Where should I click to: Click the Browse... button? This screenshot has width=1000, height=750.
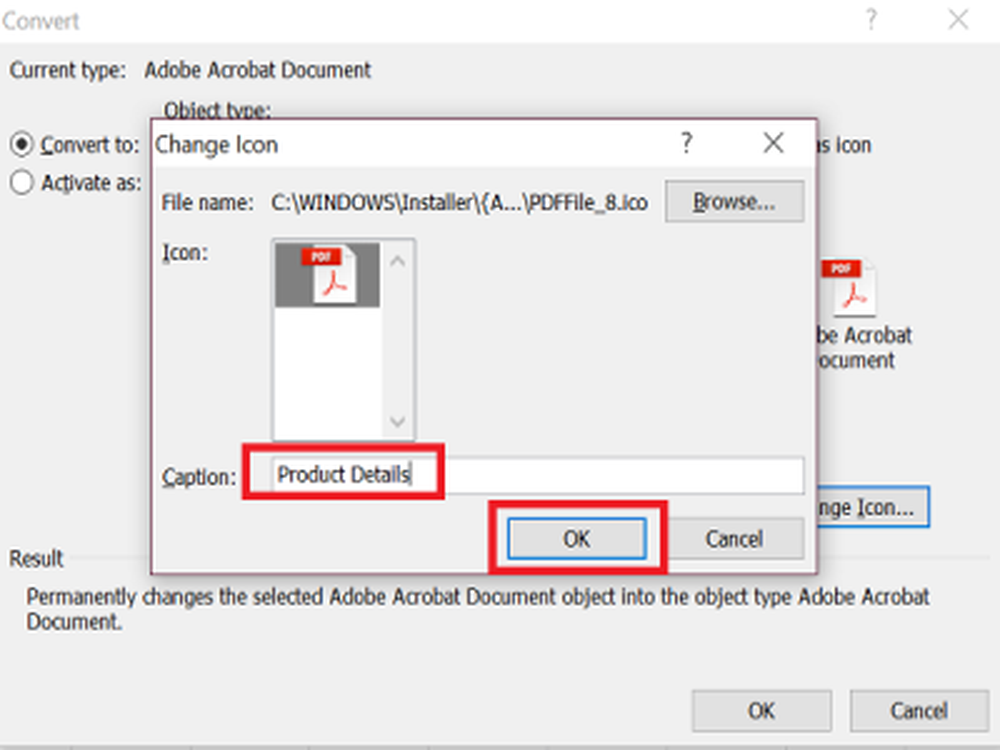pos(734,202)
